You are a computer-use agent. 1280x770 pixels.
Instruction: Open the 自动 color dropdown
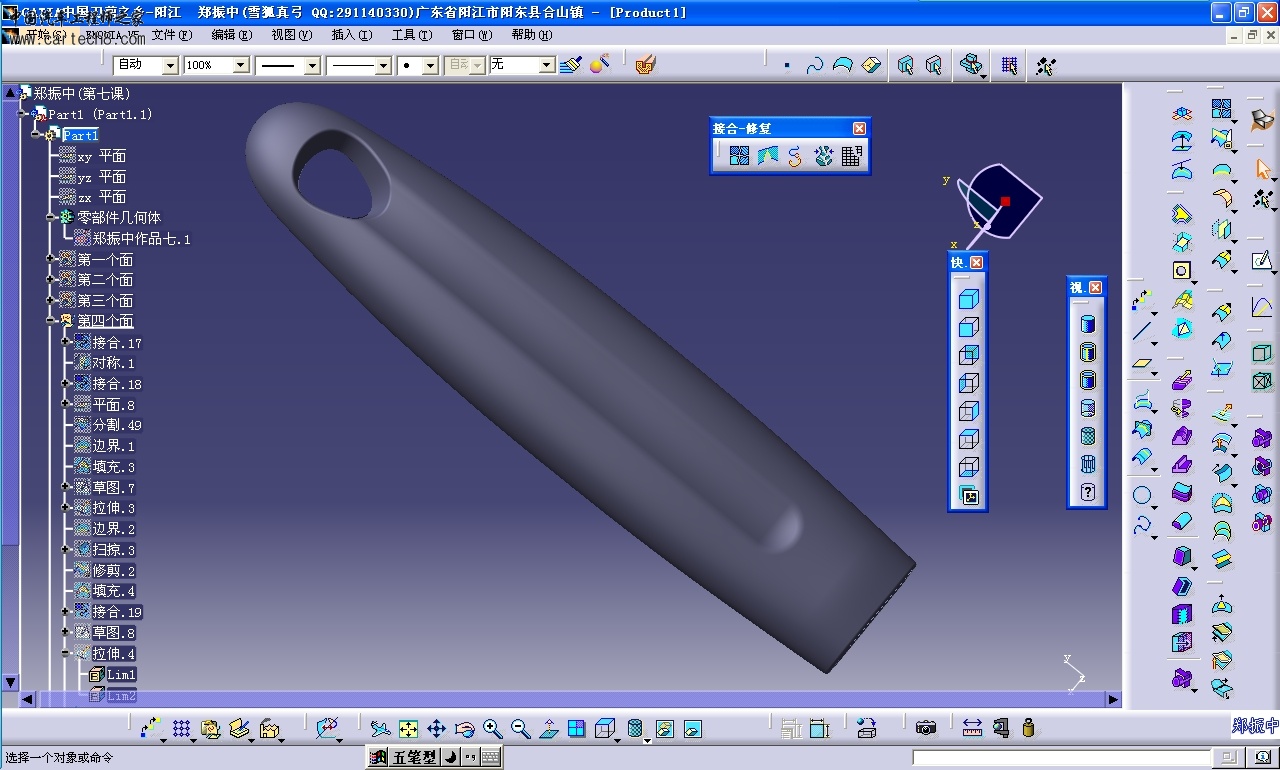click(x=170, y=65)
